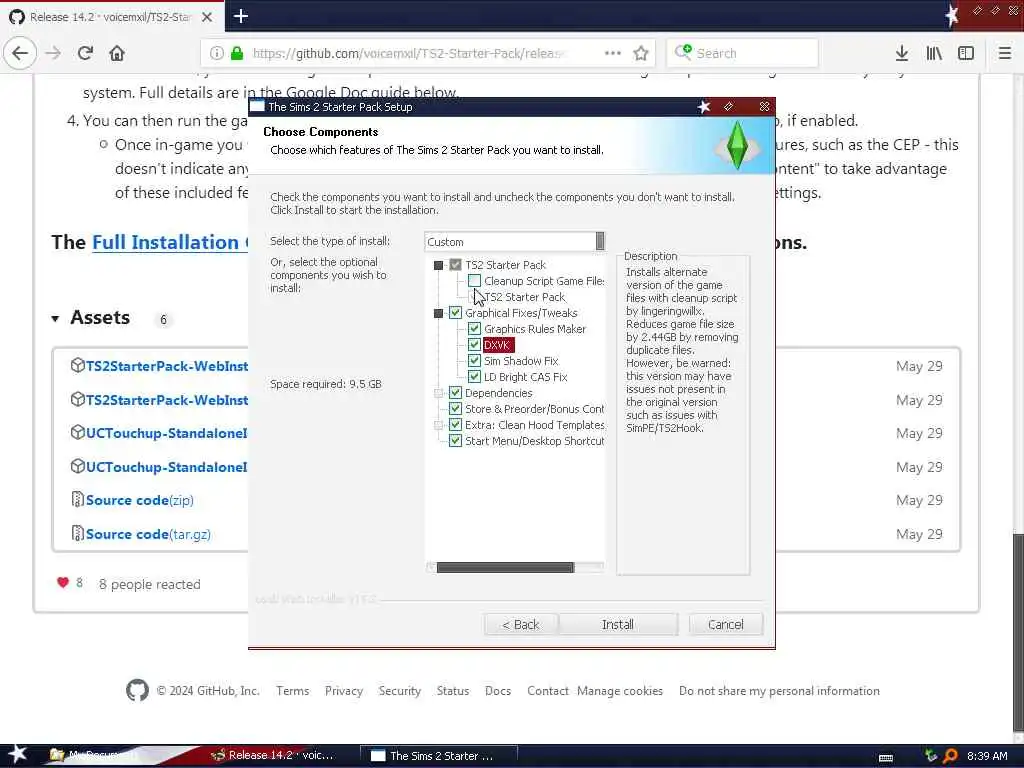Uncheck Extra: Clean Hood Templates checkbox
This screenshot has height=768, width=1024.
pos(455,424)
